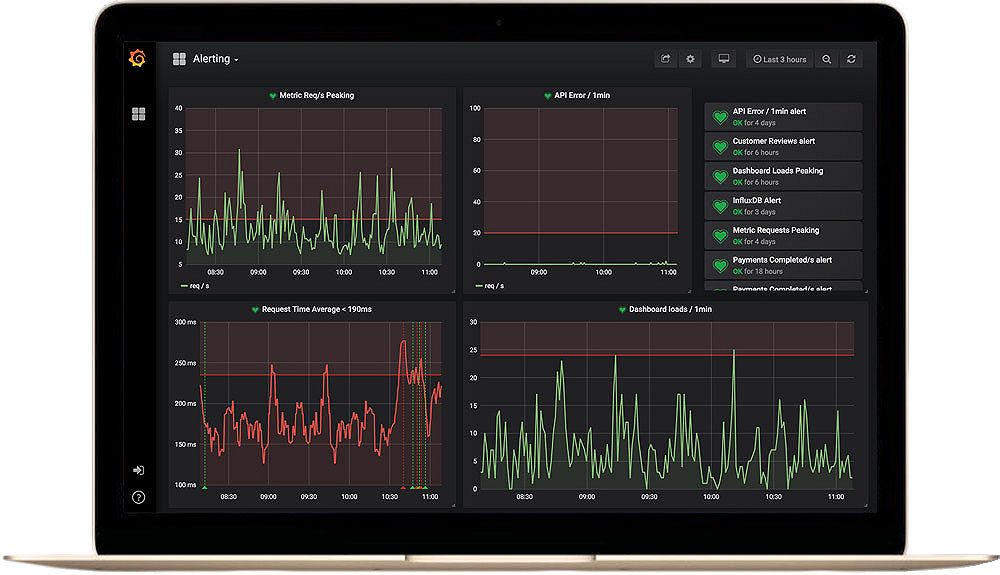
Task: Open the dashboards grid icon in sidebar
Action: coord(138,114)
